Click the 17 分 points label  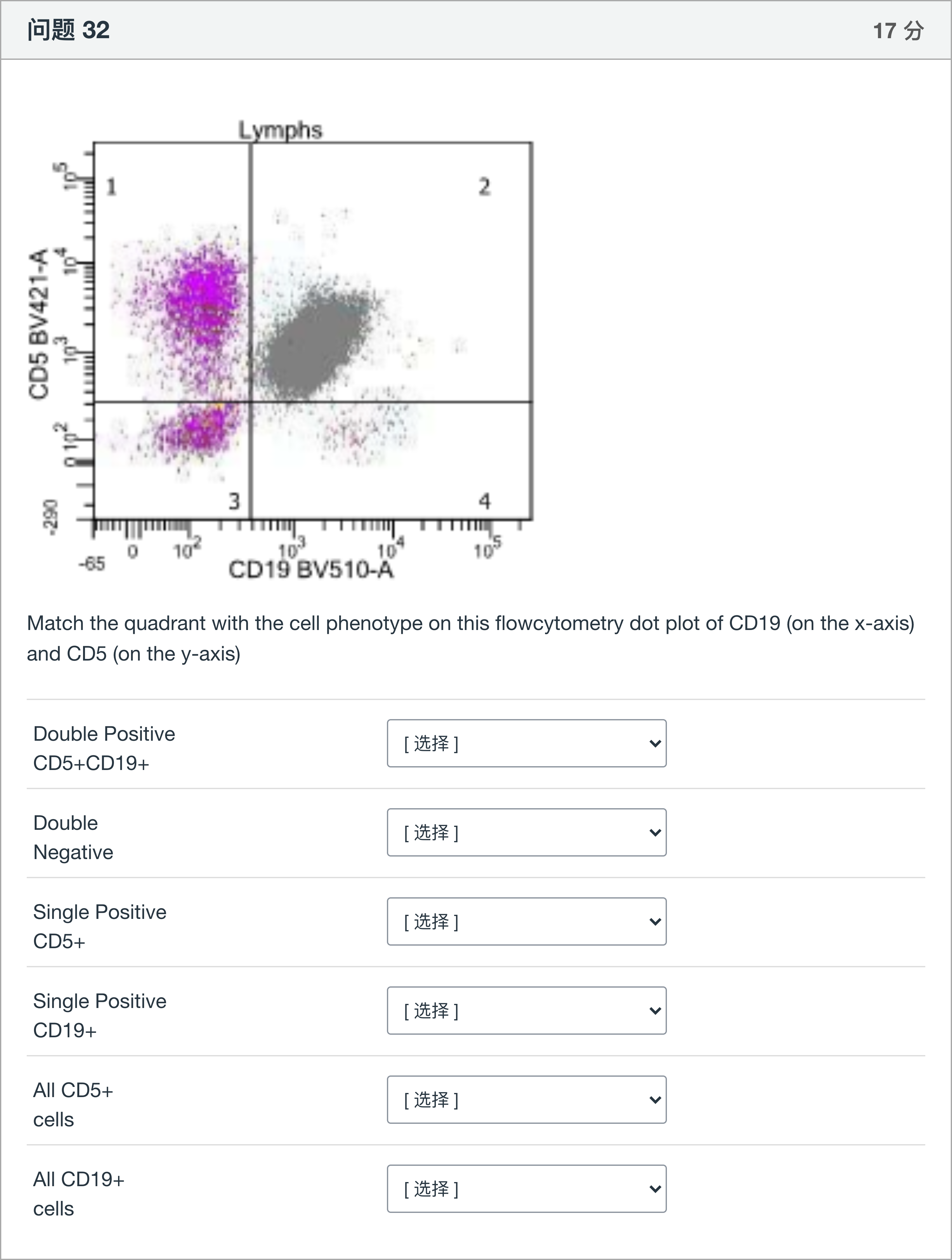click(899, 31)
